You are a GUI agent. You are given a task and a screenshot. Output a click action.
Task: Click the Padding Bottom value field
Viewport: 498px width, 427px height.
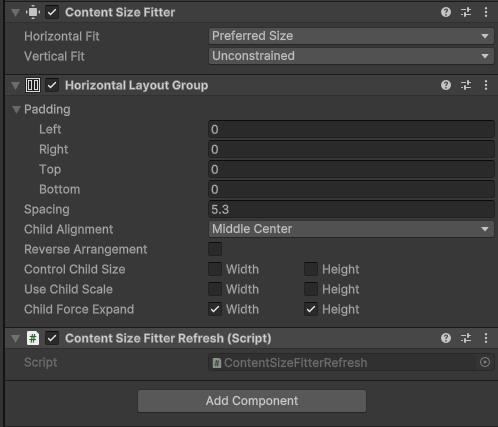point(351,189)
